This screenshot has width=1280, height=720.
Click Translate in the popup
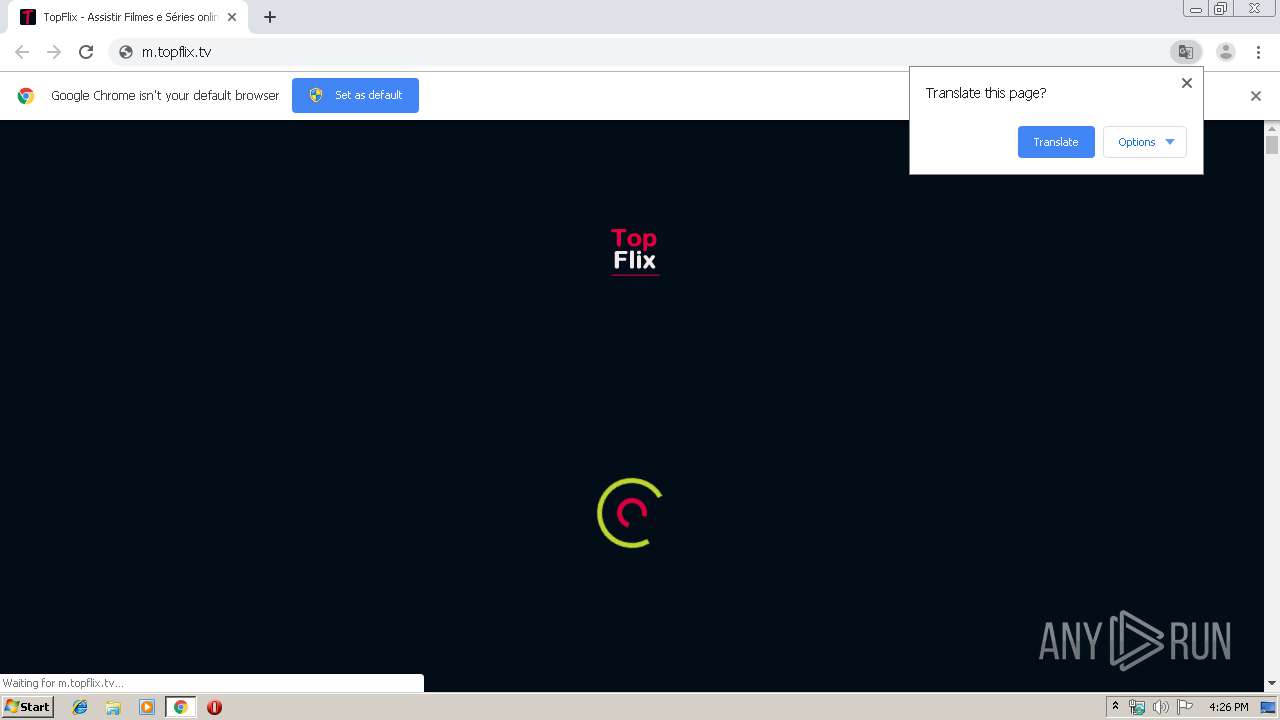click(x=1056, y=142)
